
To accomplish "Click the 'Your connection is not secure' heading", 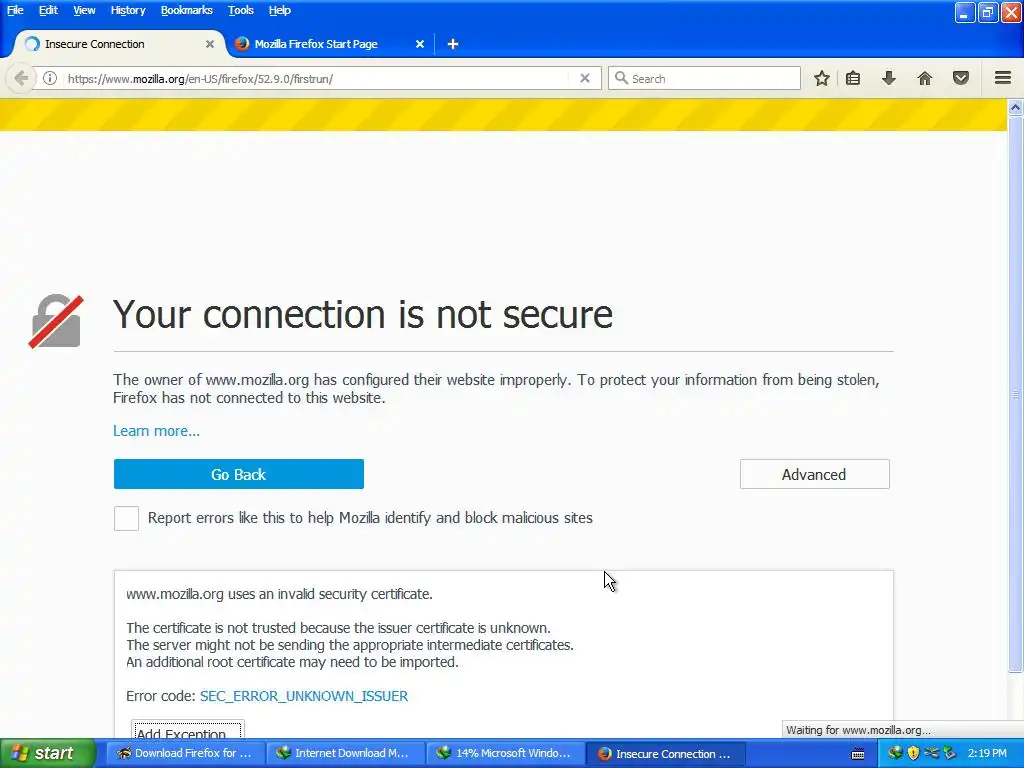I will (x=363, y=314).
